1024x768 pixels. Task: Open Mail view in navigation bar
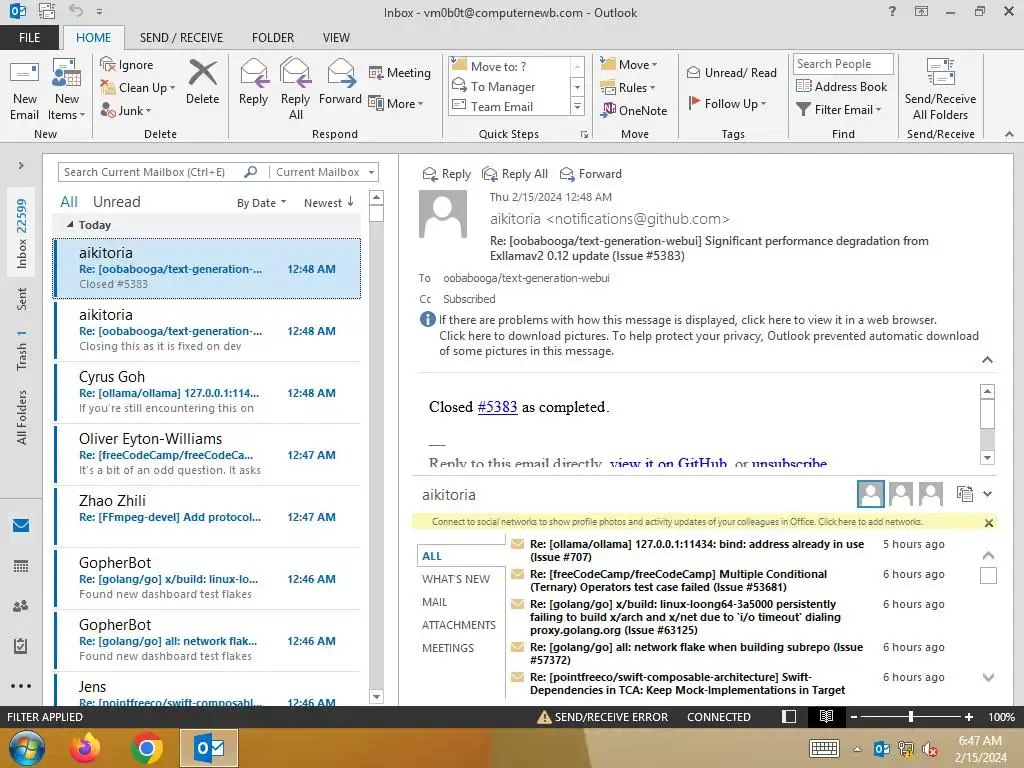[x=21, y=526]
